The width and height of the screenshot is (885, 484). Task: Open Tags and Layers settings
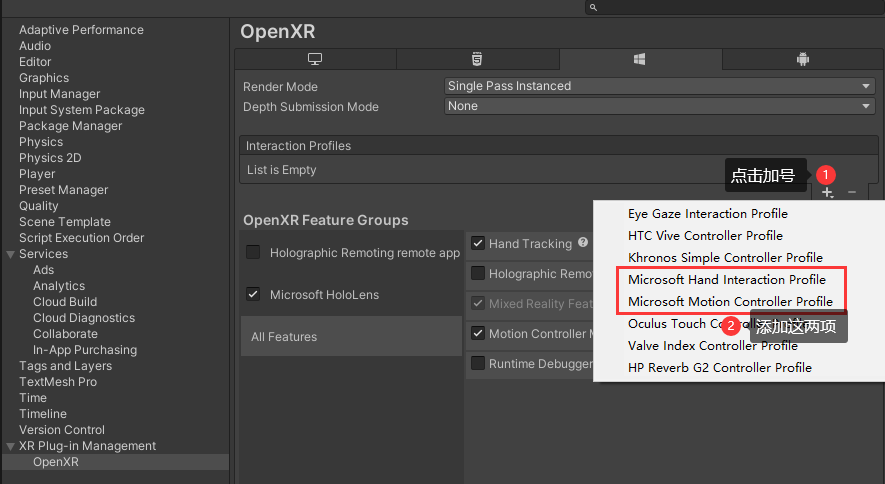pyautogui.click(x=65, y=366)
